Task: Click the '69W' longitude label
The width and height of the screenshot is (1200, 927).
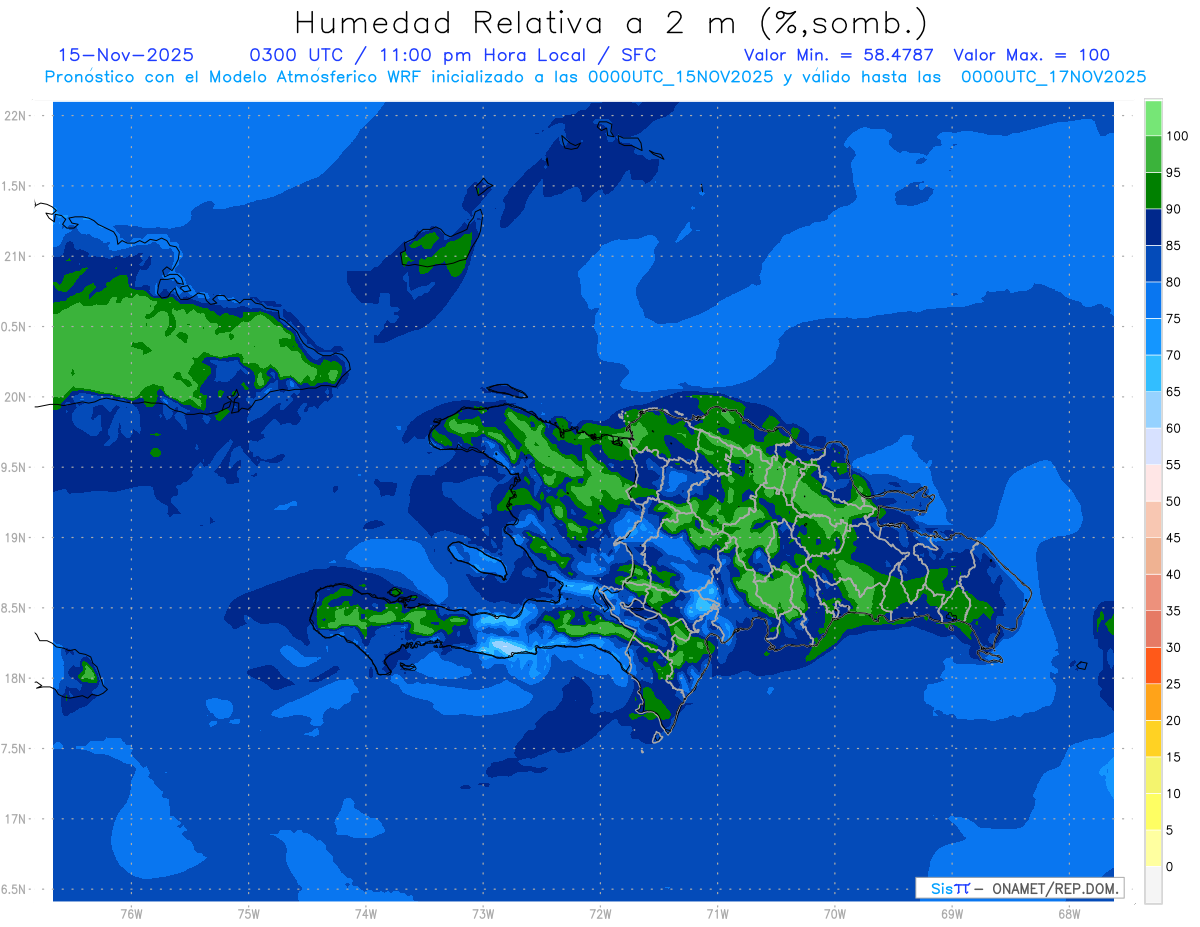Action: 951,913
